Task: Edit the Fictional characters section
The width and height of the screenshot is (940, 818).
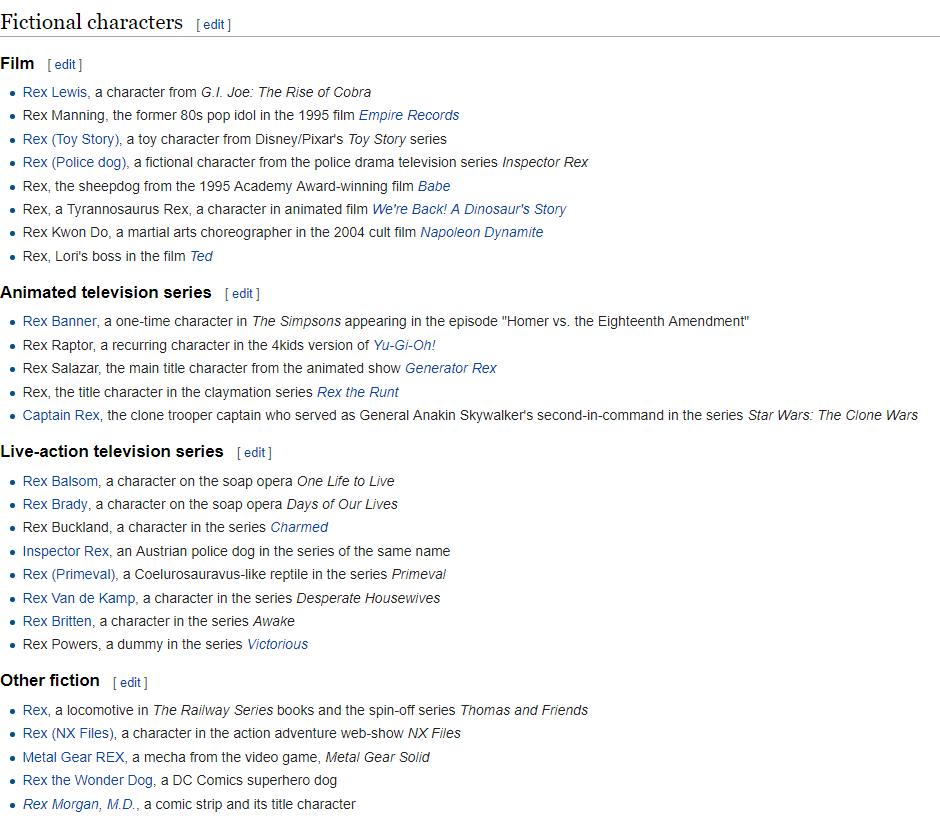Action: pyautogui.click(x=213, y=25)
